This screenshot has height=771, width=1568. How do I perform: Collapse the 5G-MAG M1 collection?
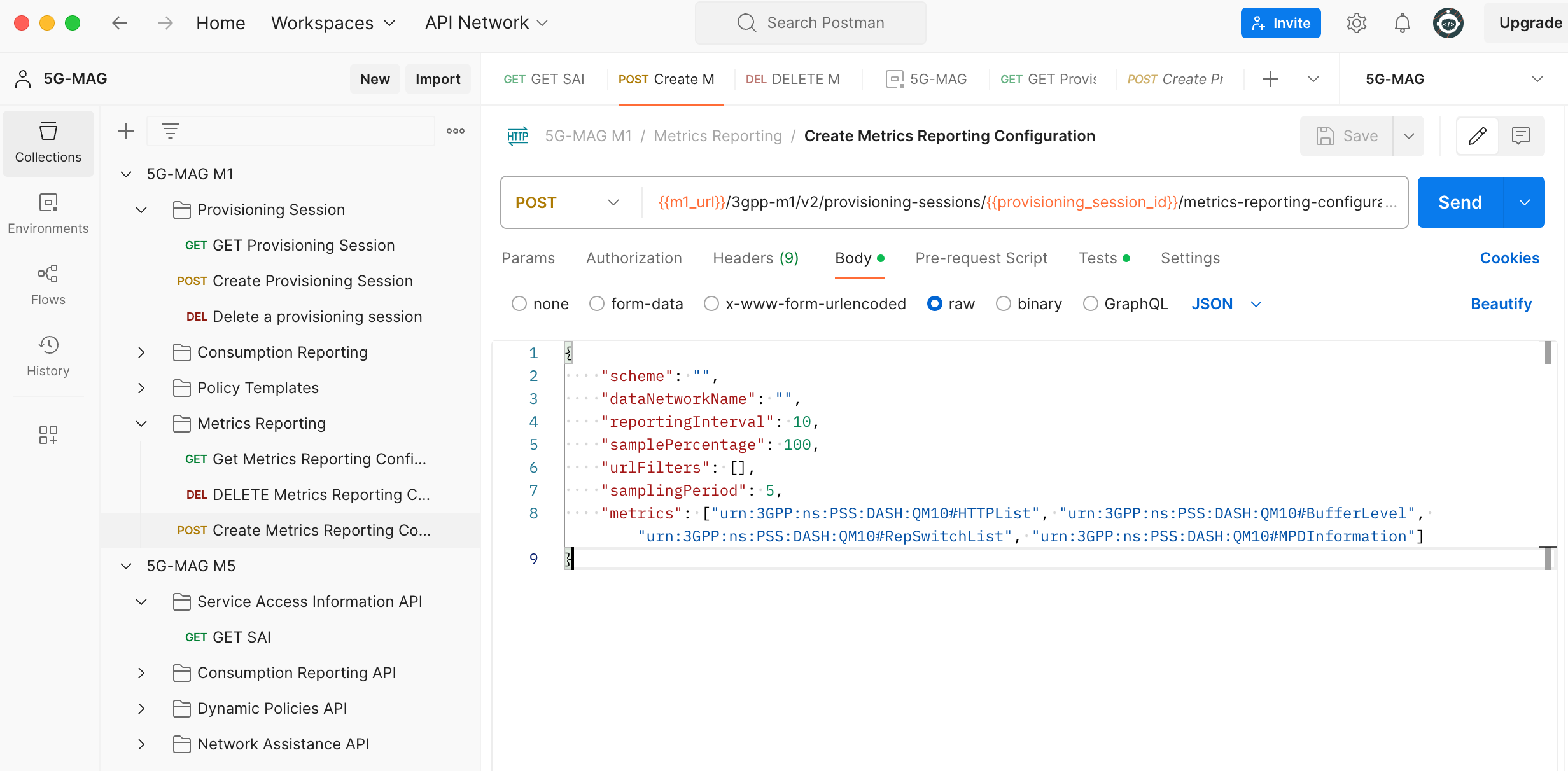pyautogui.click(x=125, y=173)
